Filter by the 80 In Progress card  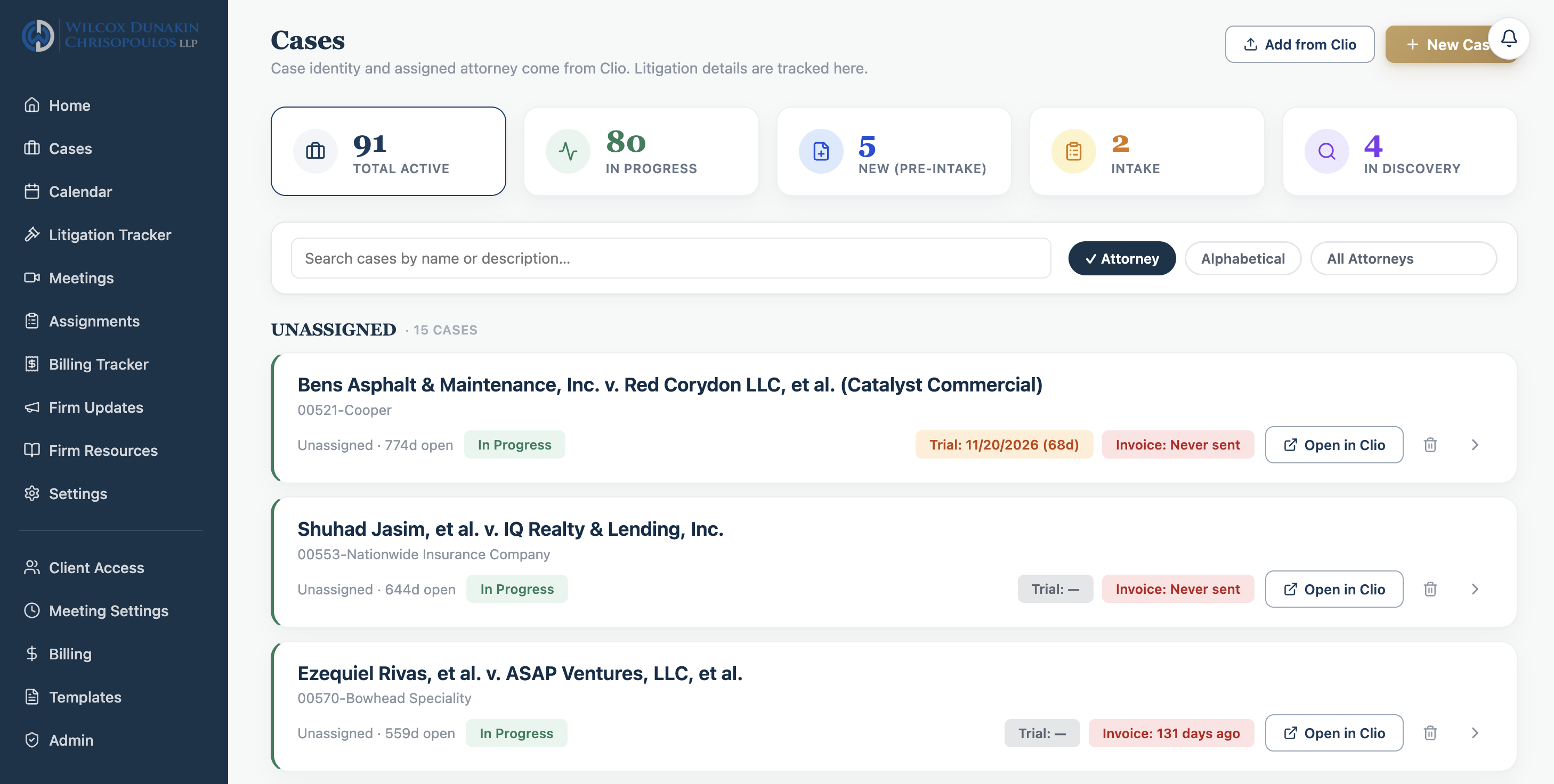(x=641, y=151)
